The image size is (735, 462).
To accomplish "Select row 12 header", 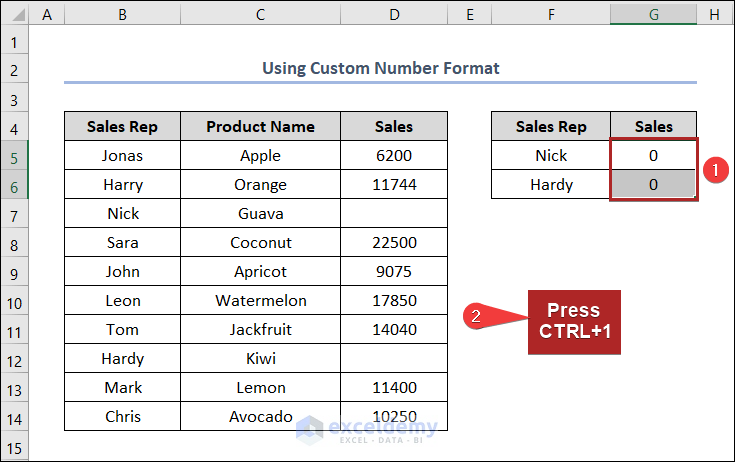I will [x=14, y=359].
